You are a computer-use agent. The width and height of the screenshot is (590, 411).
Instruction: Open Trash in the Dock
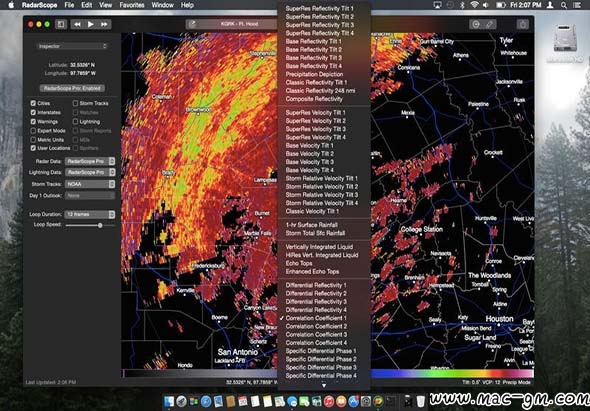421,401
